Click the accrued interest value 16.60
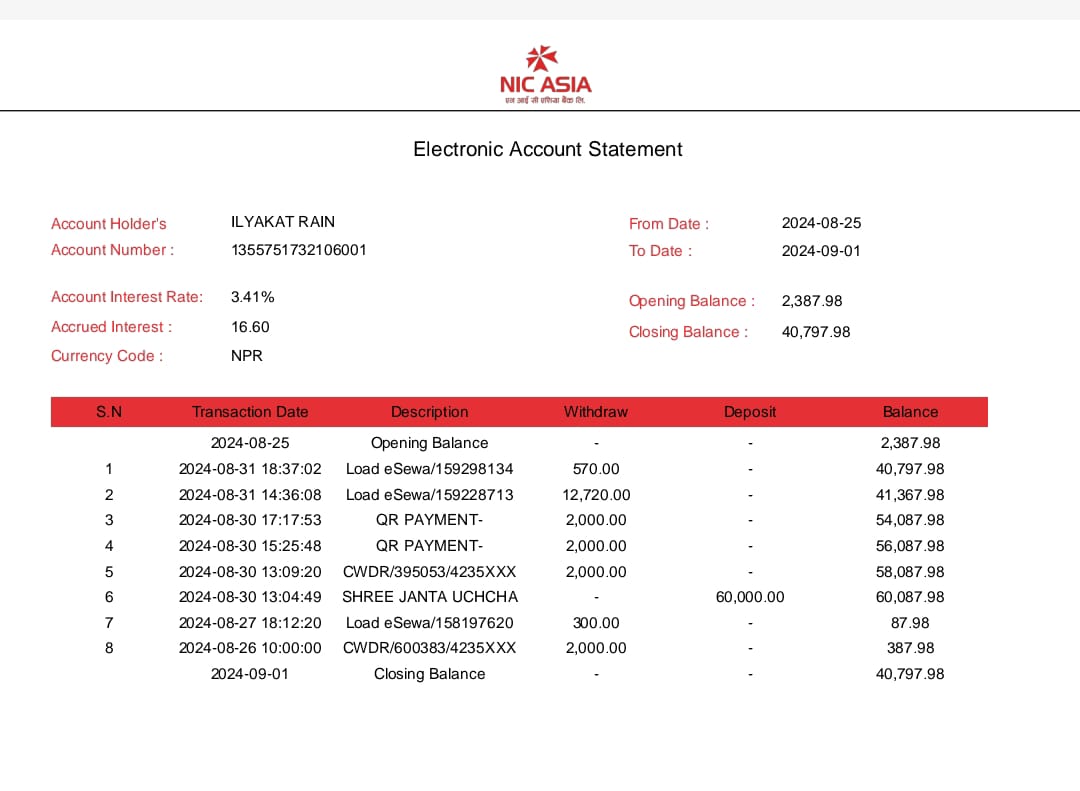Screen dimensions: 1080x791 (x=250, y=327)
